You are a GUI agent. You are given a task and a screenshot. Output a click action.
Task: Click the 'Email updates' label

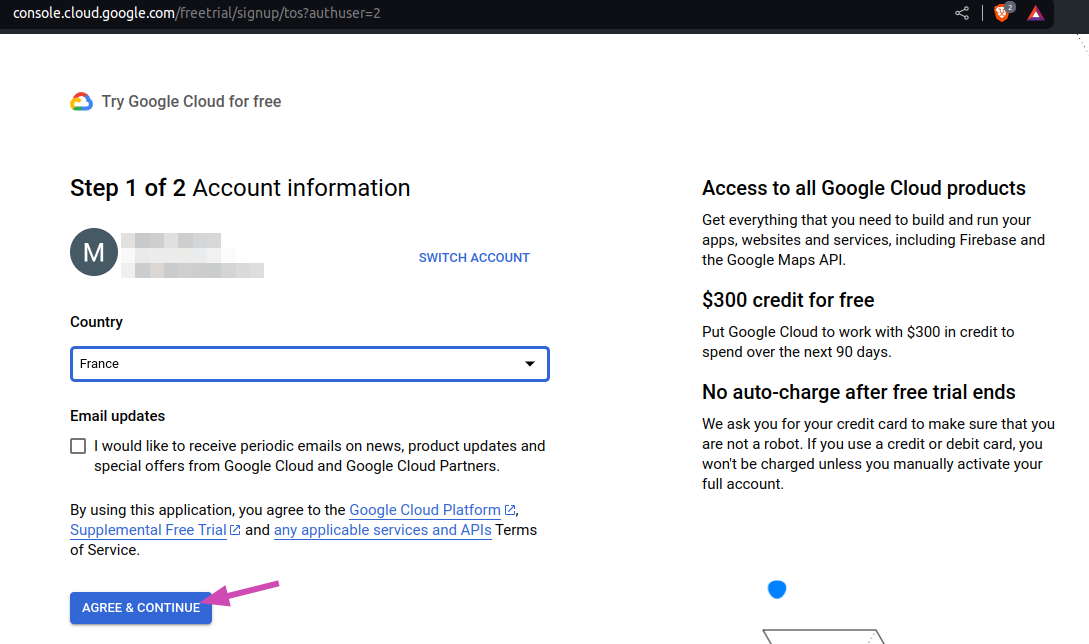pyautogui.click(x=117, y=416)
